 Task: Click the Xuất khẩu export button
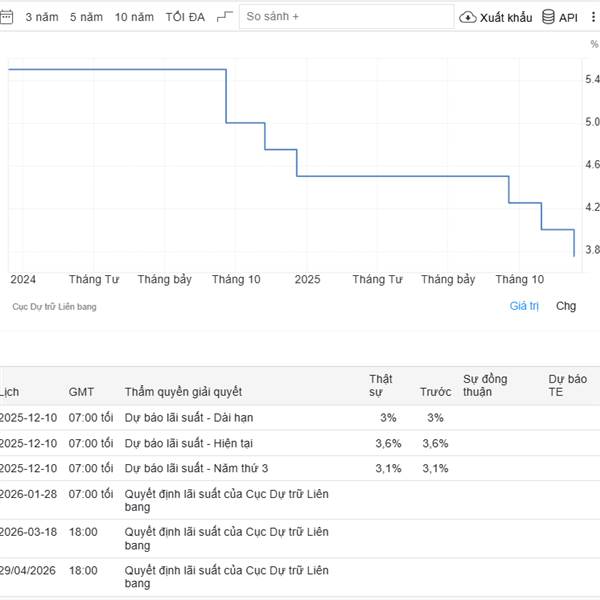(505, 17)
